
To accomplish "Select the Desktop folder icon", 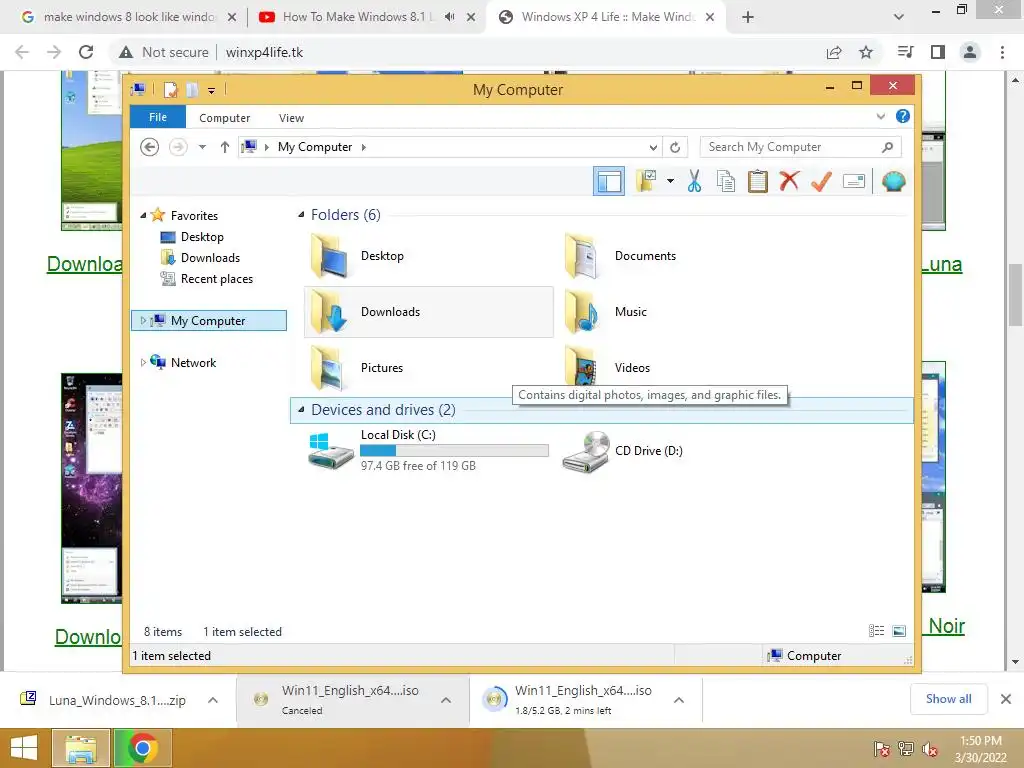I will point(329,256).
